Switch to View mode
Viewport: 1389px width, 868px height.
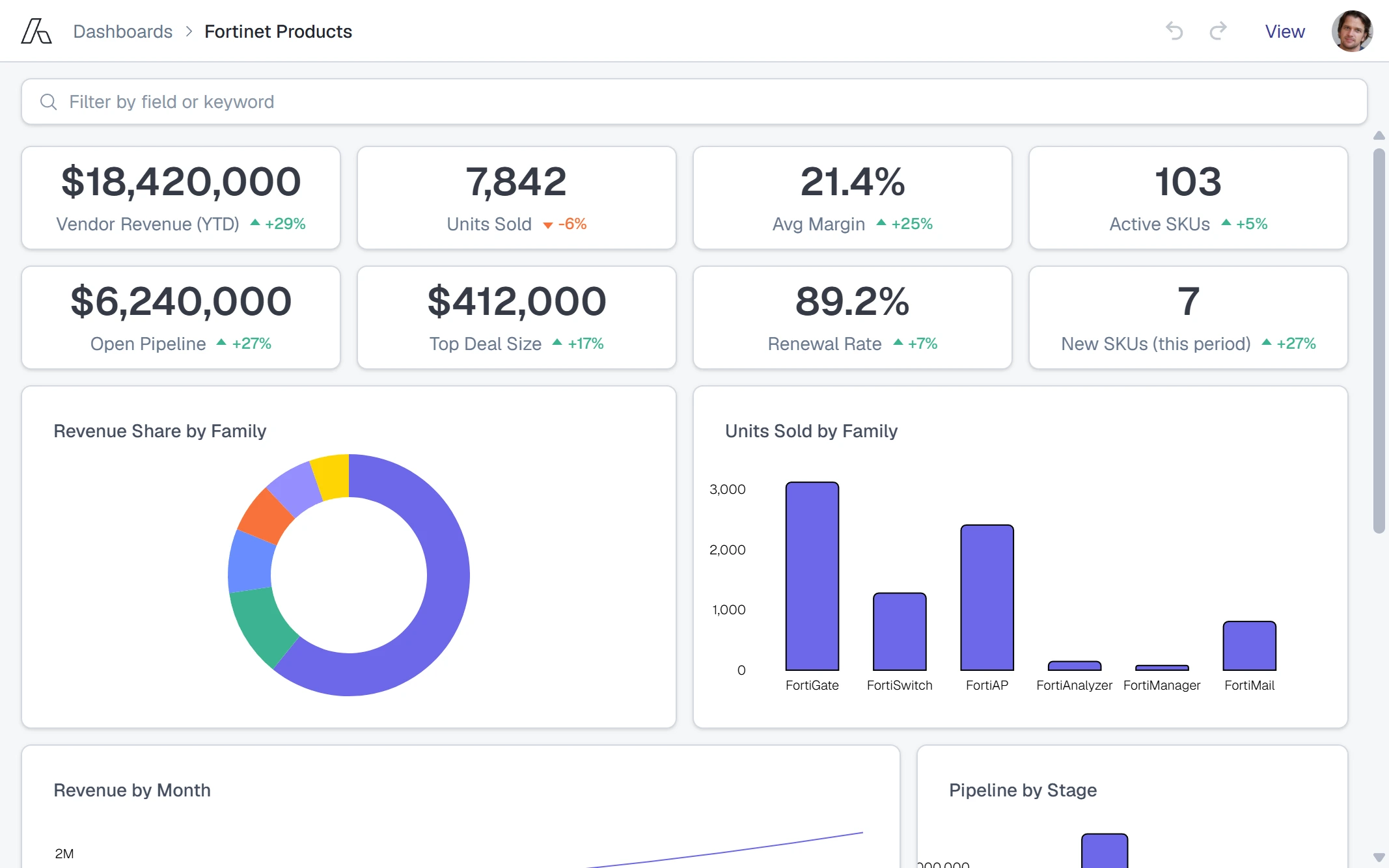(x=1285, y=31)
